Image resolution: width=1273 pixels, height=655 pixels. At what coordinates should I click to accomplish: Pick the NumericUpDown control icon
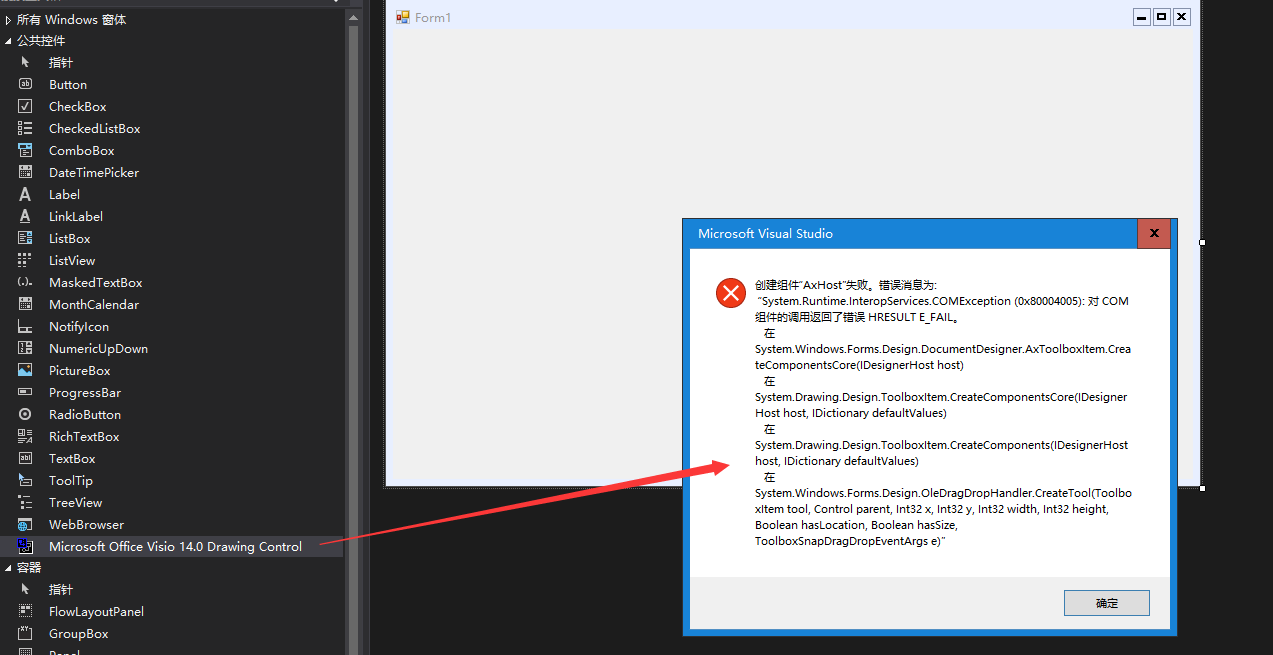[26, 349]
